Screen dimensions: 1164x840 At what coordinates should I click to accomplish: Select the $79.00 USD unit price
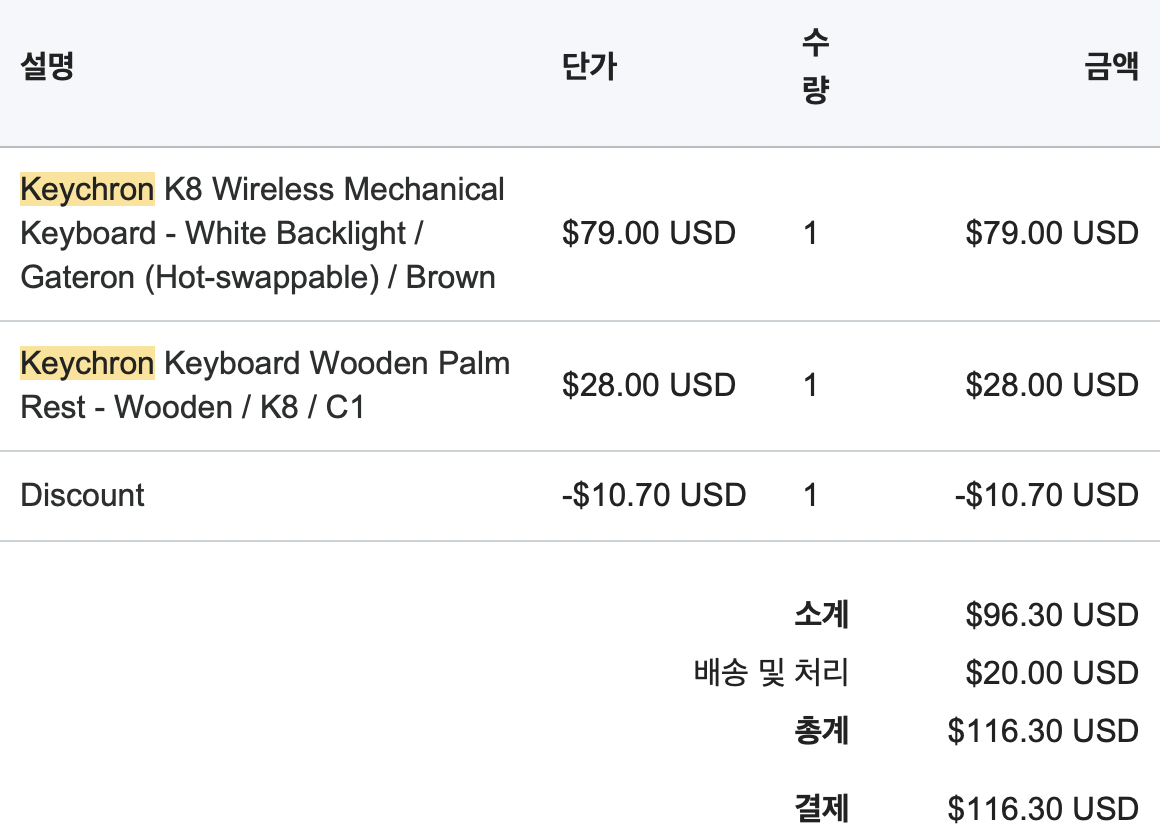[x=648, y=234]
